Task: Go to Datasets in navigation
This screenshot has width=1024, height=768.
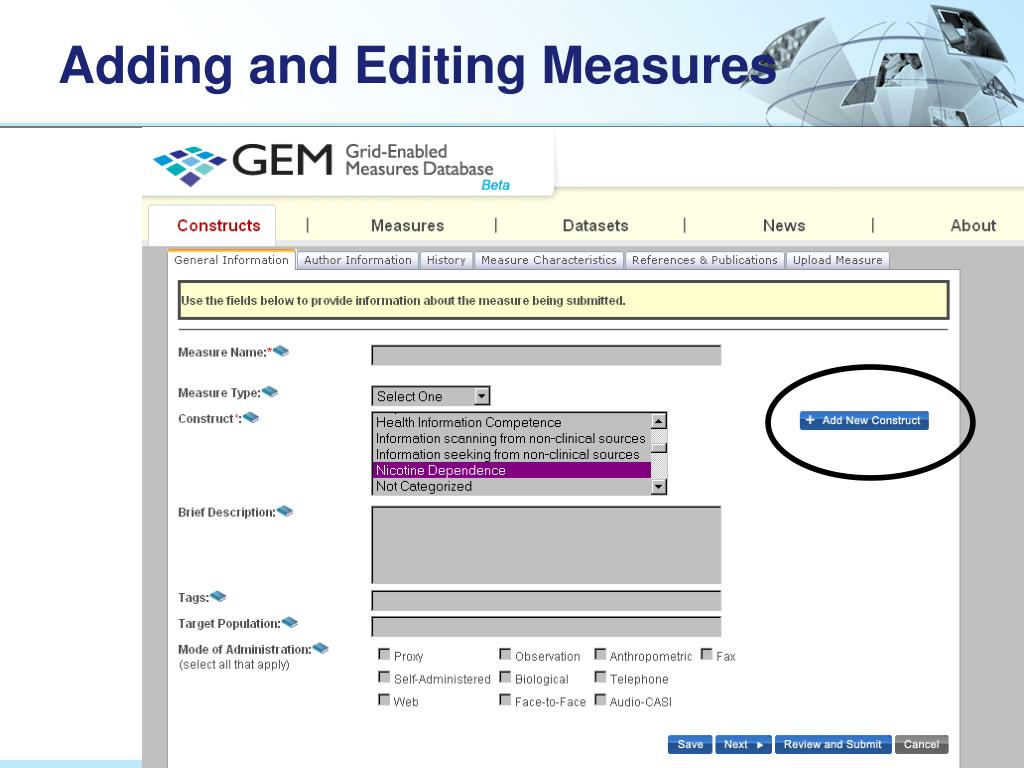Action: click(596, 225)
